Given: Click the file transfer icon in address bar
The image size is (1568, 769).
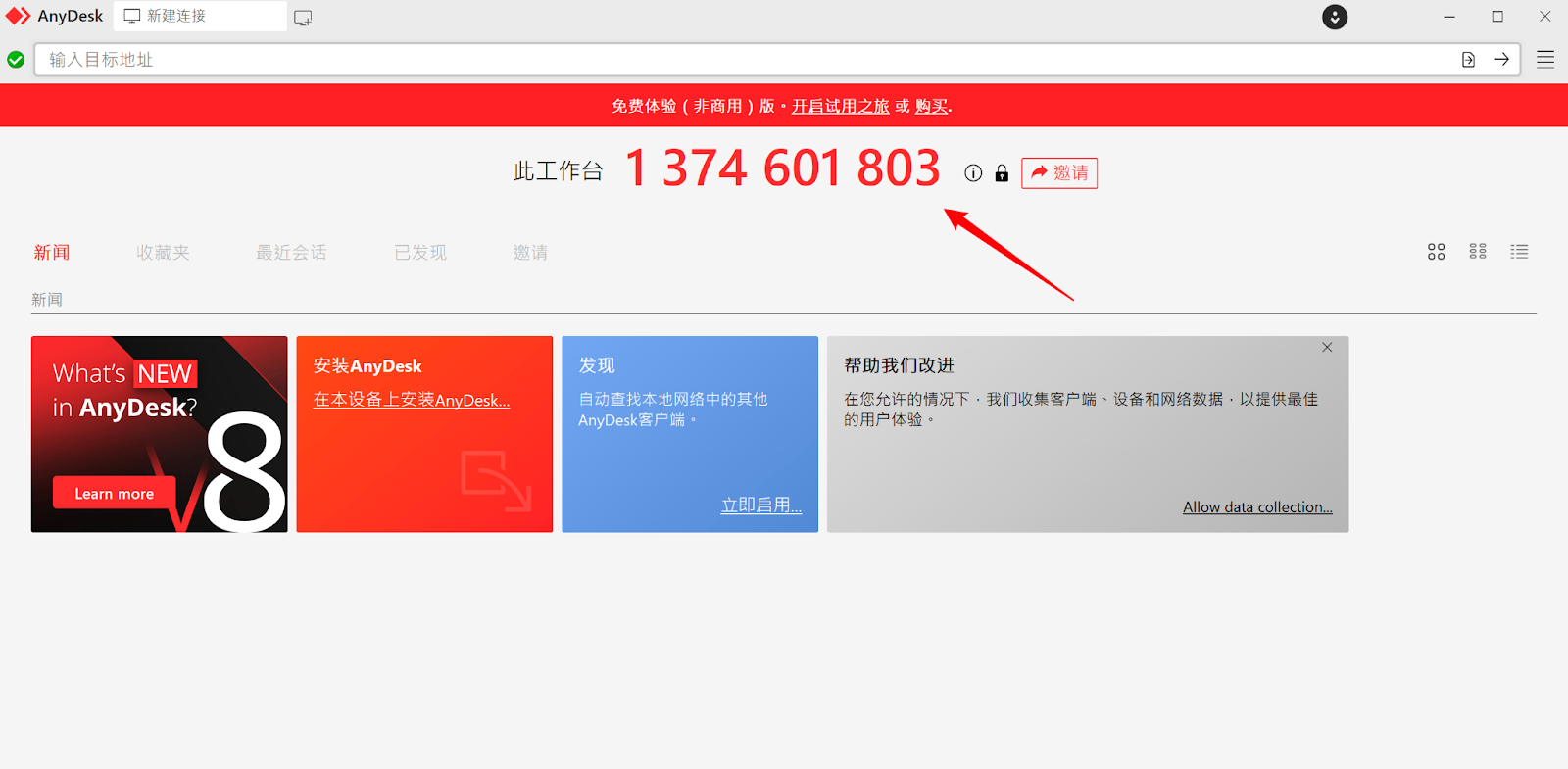Looking at the screenshot, I should tap(1468, 60).
